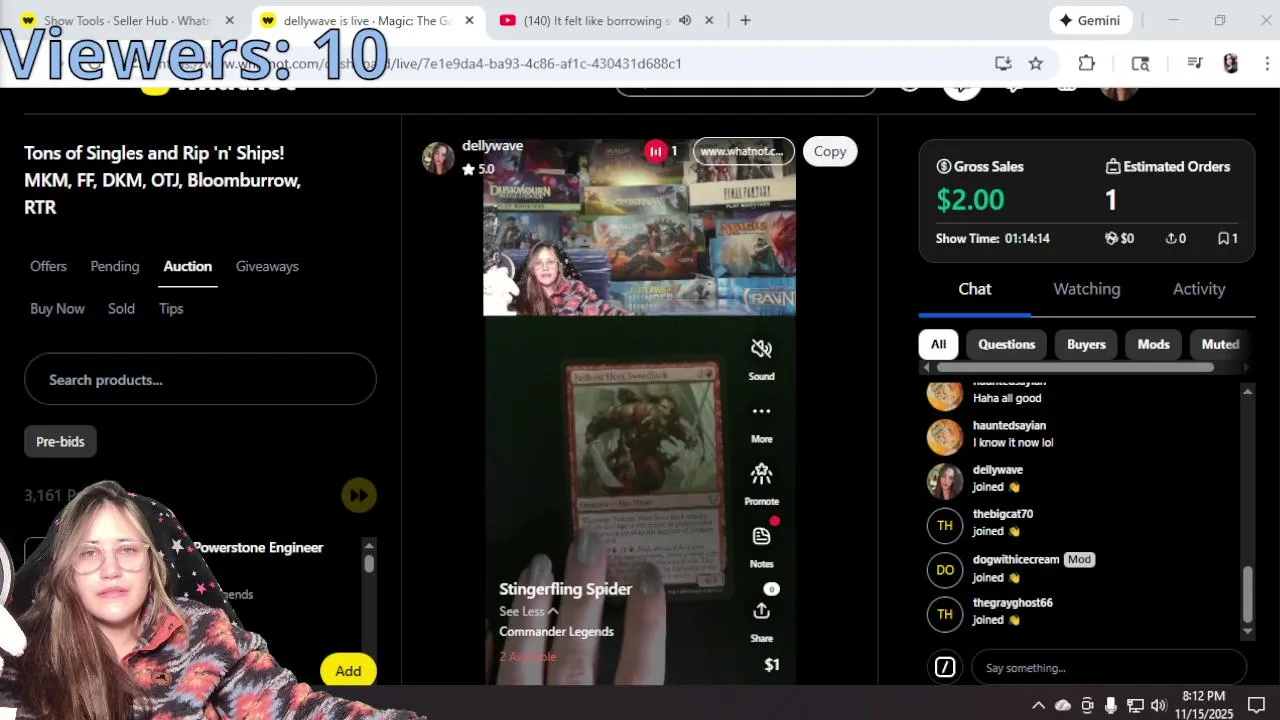1280x720 pixels.
Task: Filter chat by Mods
Action: coord(1153,344)
